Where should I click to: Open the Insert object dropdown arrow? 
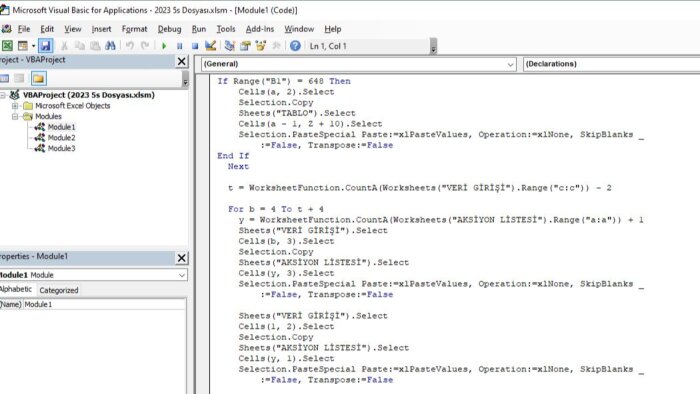(33, 46)
